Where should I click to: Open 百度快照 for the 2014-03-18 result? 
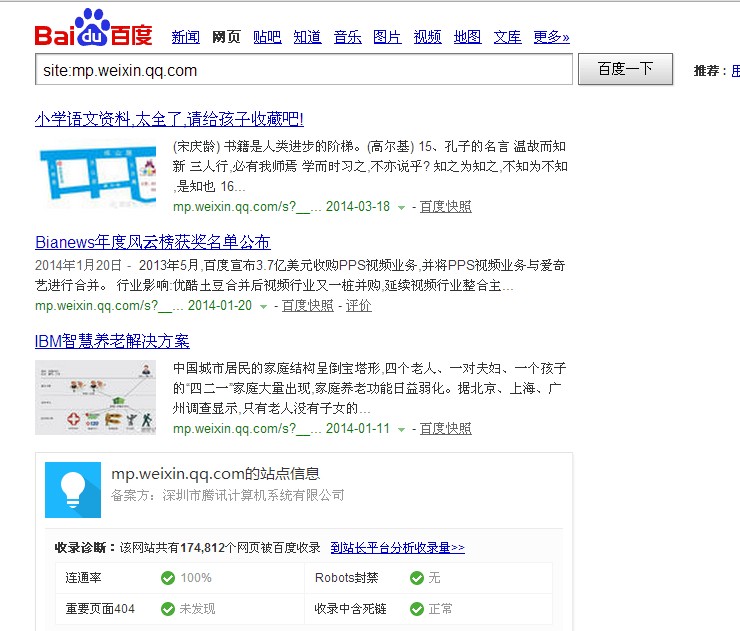pos(446,207)
